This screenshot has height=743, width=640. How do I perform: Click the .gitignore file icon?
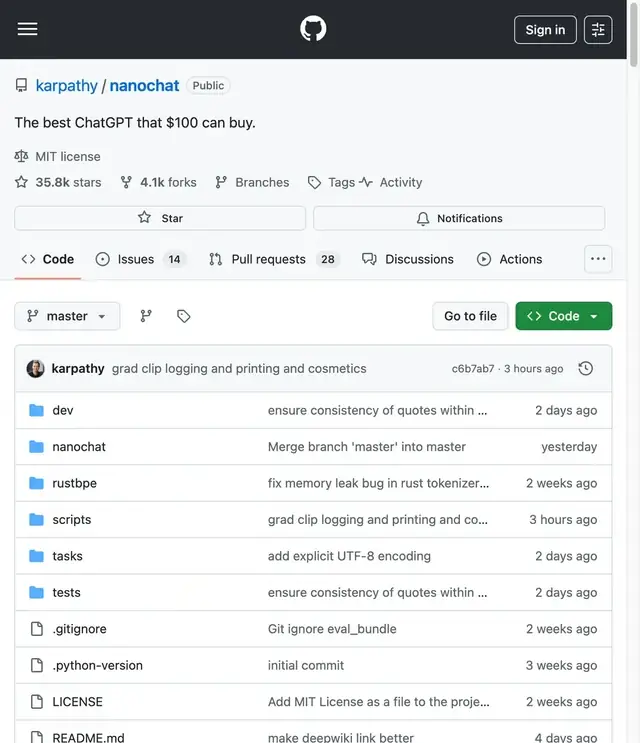36,629
